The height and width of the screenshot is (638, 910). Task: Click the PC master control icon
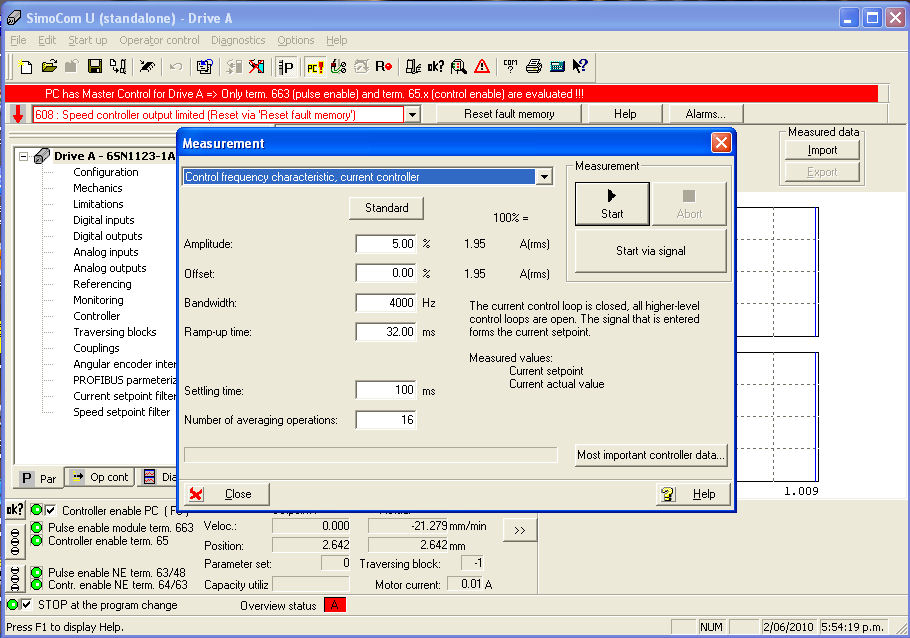tap(314, 67)
